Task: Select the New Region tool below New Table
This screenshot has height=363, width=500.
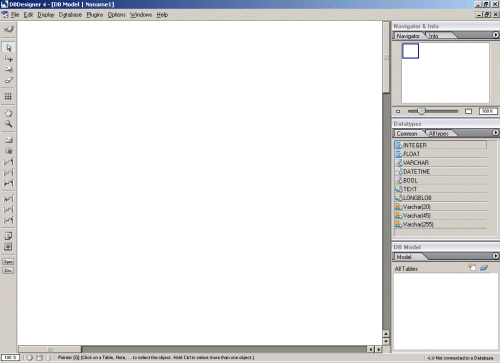Action: (8, 151)
